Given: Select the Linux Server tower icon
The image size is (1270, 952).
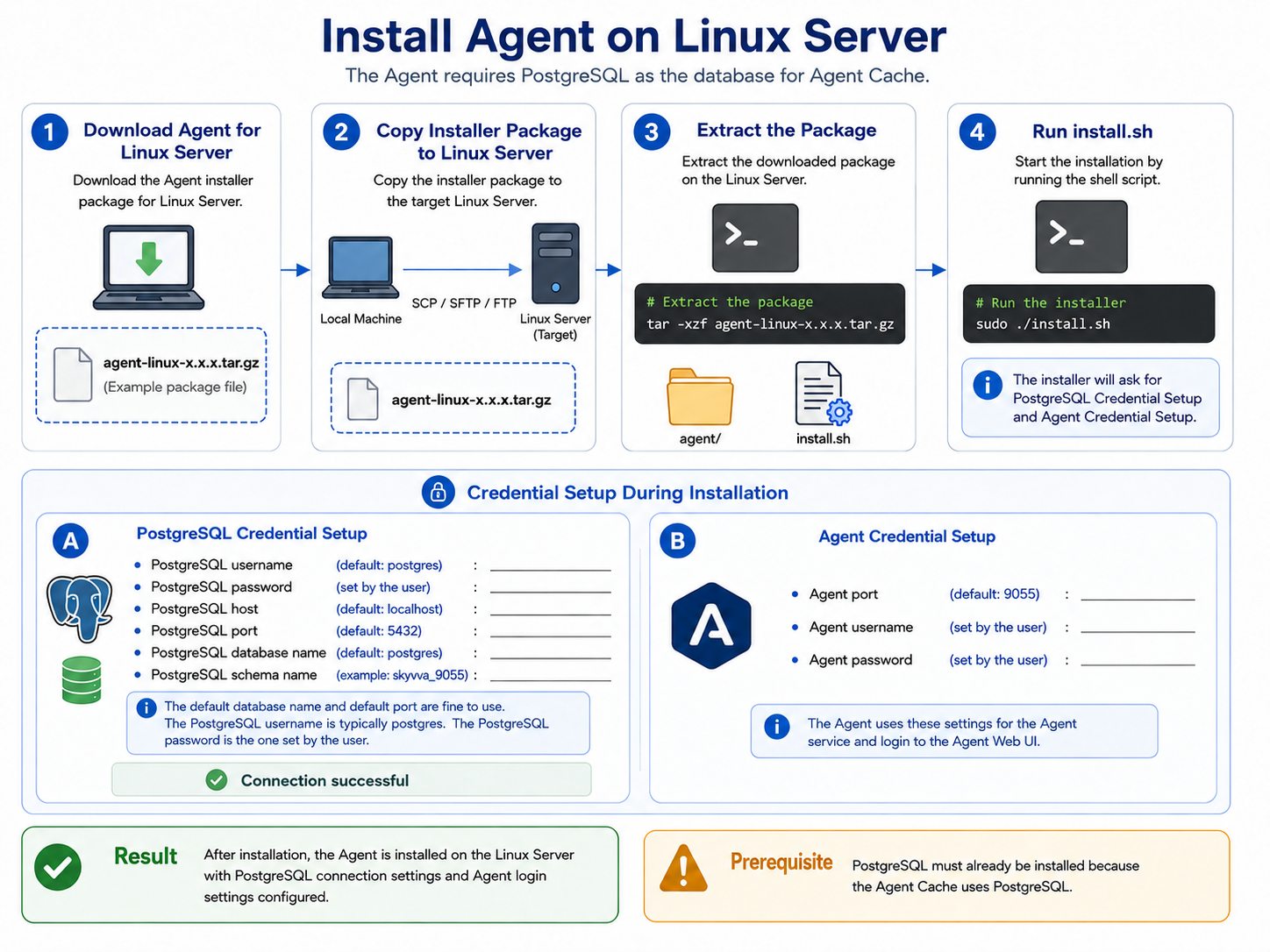Looking at the screenshot, I should coord(555,263).
